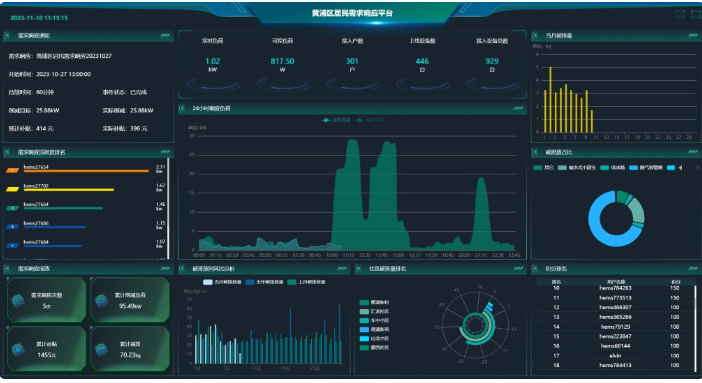
Task: Click the header arrow icon of the 社区碳排量排名 panel
Action: coord(359,268)
